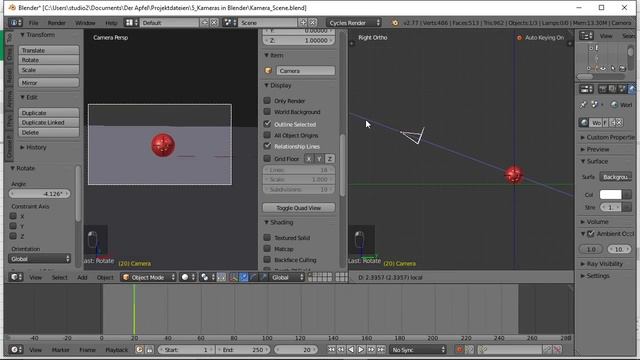Open the timeline Marker menu
This screenshot has height=360, width=640.
[x=60, y=349]
